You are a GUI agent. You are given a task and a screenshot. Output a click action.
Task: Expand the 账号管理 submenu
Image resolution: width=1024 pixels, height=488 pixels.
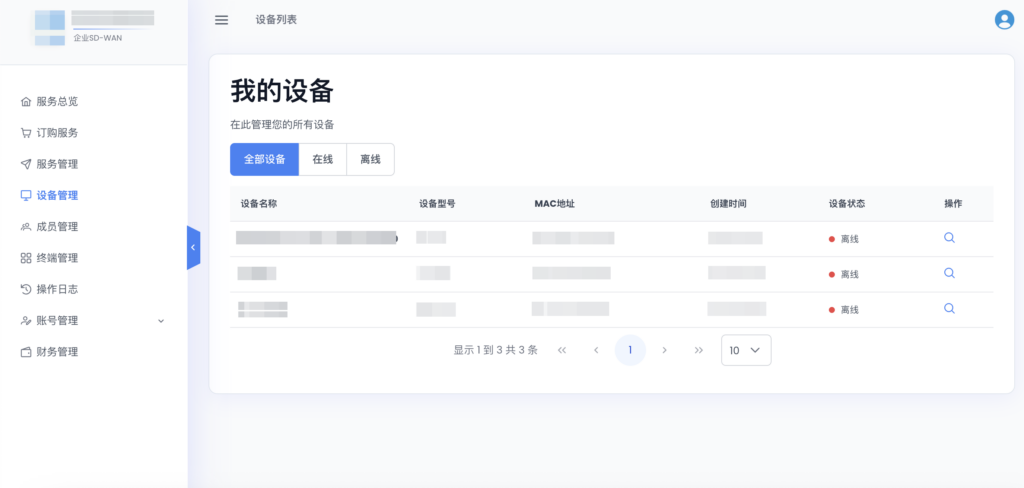click(x=92, y=321)
